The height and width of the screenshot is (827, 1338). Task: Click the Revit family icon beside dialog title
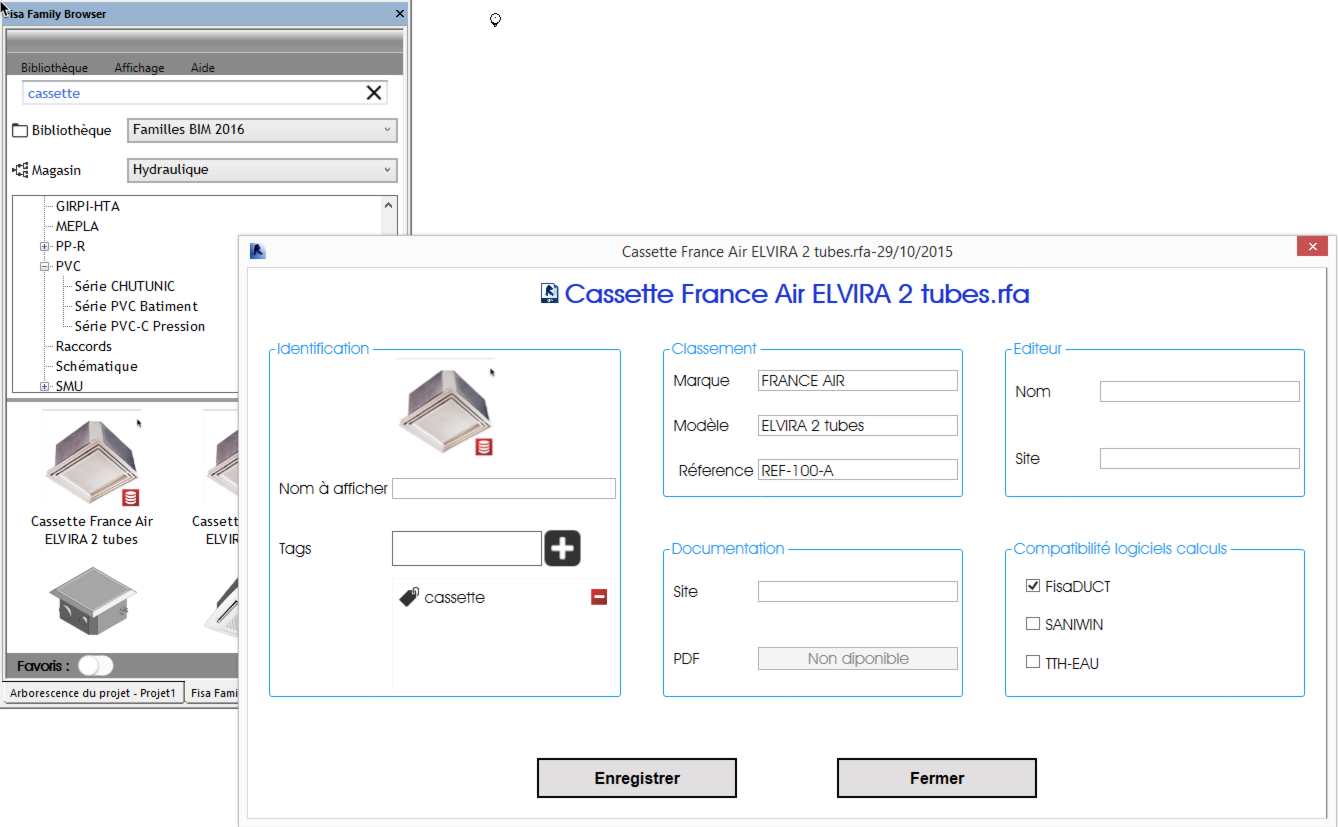[x=549, y=294]
